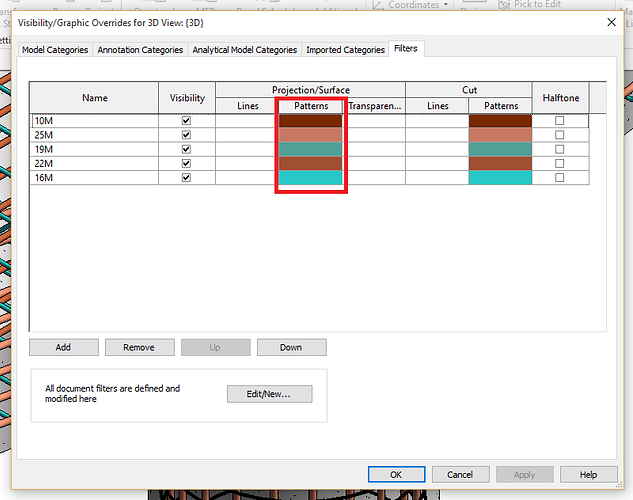The width and height of the screenshot is (633, 500).
Task: Click the Add filter button
Action: [63, 347]
